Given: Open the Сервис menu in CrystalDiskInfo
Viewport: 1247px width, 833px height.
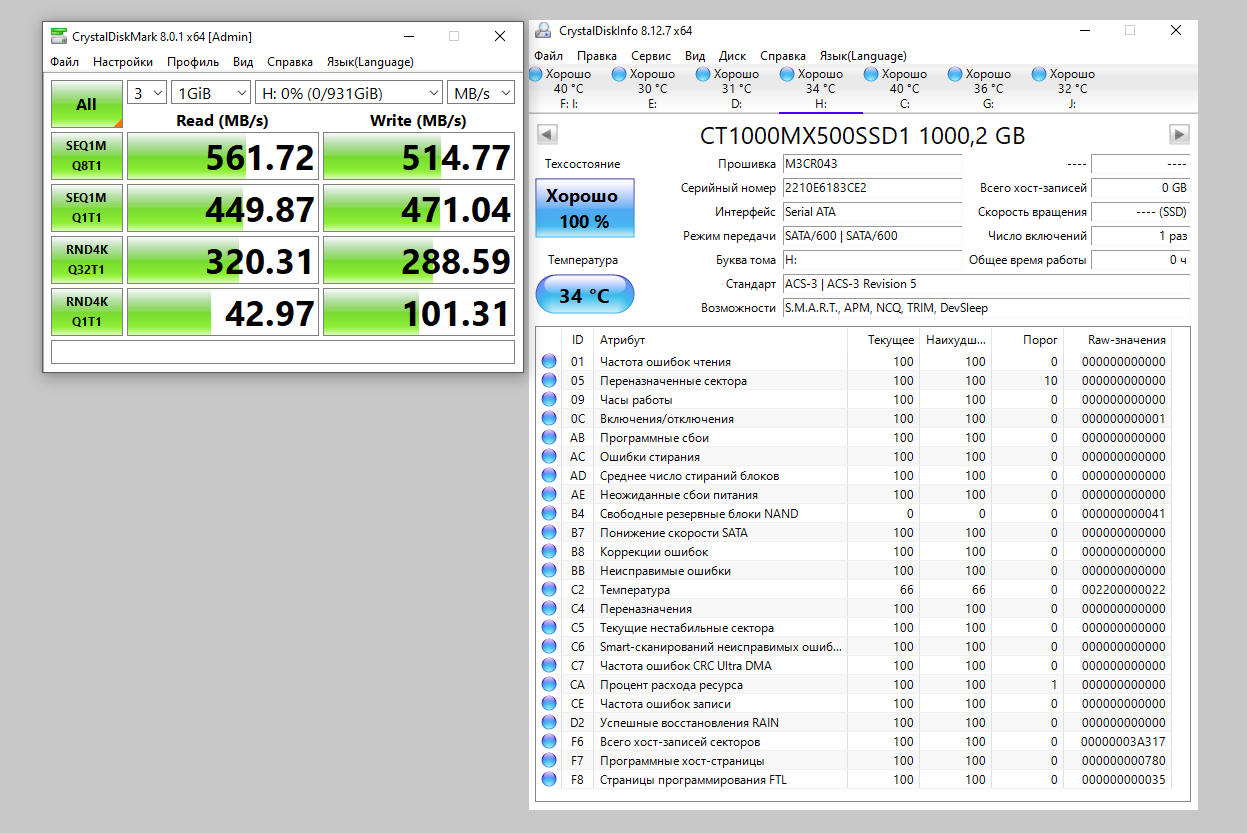Looking at the screenshot, I should pyautogui.click(x=651, y=56).
